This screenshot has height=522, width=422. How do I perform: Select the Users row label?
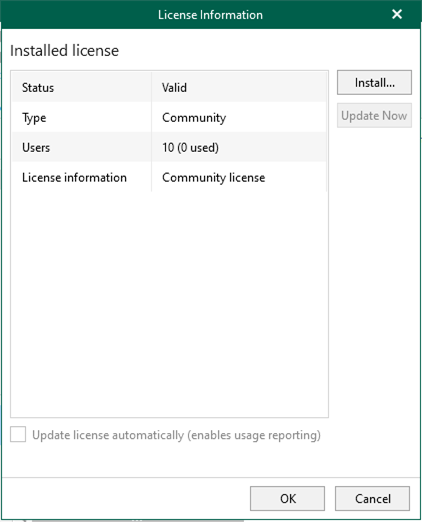click(36, 147)
